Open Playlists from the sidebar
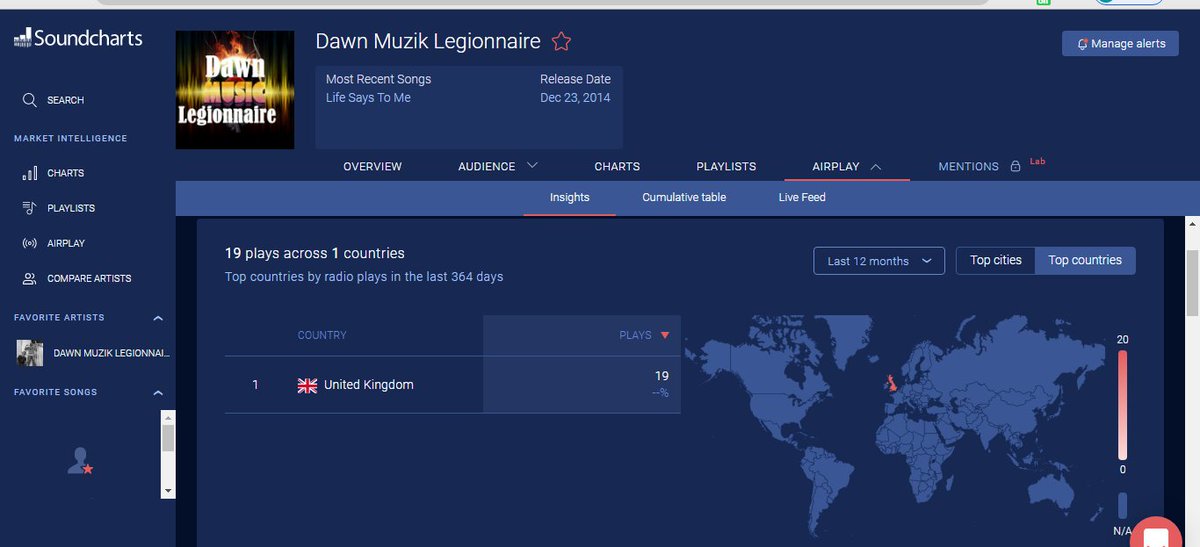The height and width of the screenshot is (547, 1200). (71, 208)
